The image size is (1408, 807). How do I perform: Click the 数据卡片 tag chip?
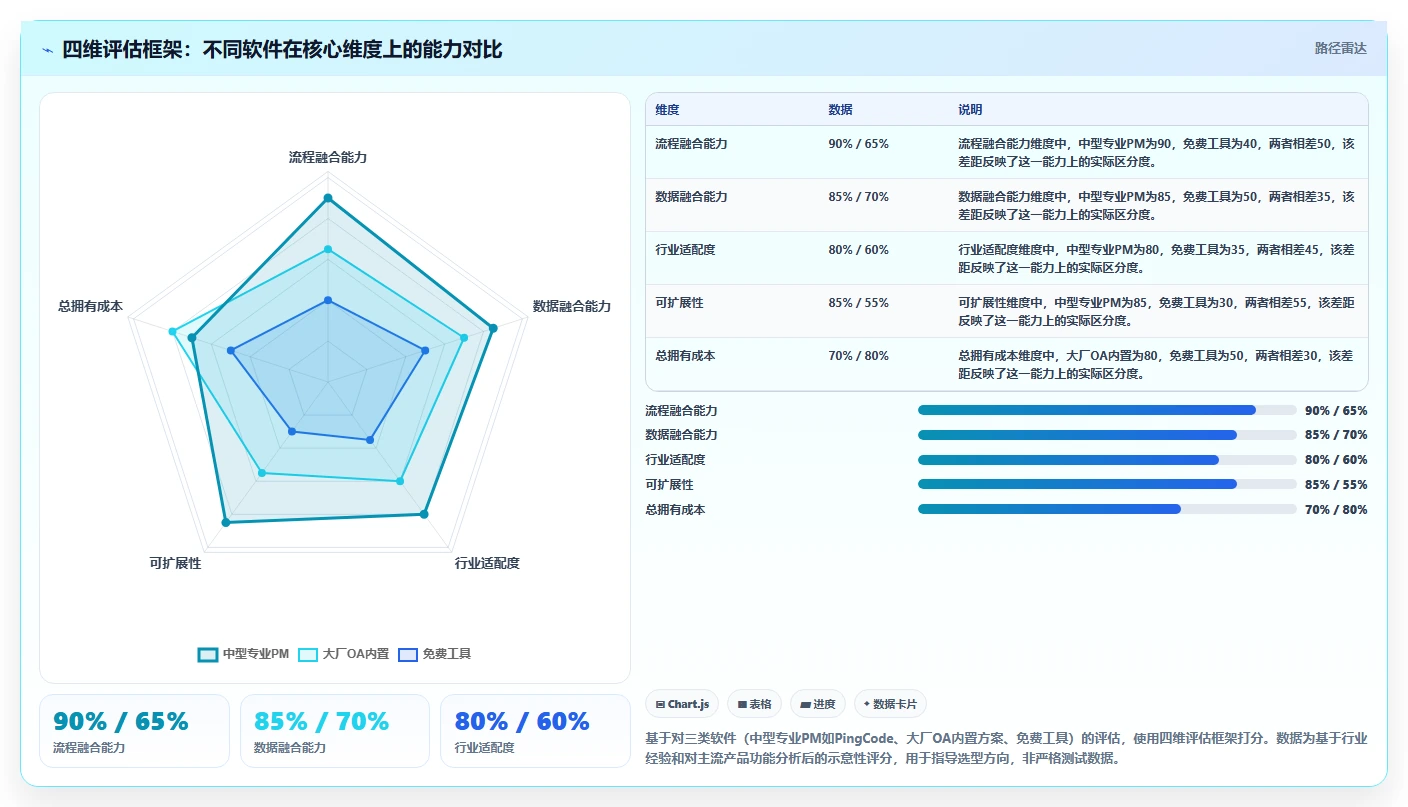click(x=890, y=704)
